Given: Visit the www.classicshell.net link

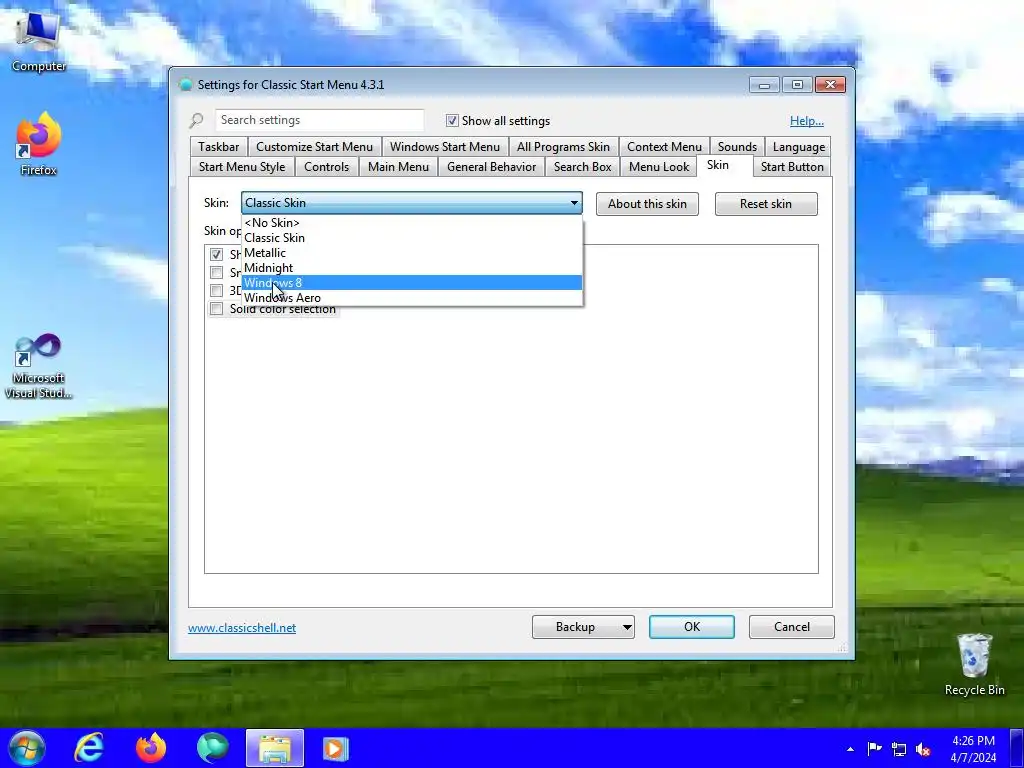Looking at the screenshot, I should (242, 628).
